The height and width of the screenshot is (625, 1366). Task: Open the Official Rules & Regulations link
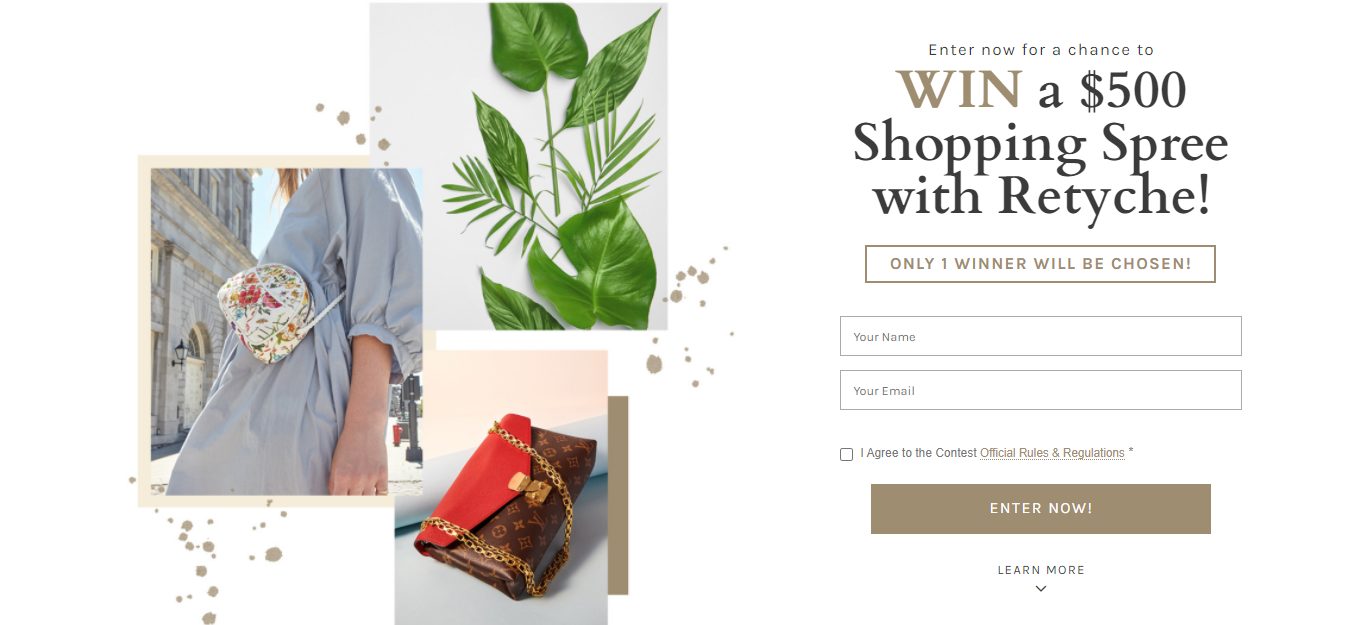point(1052,453)
